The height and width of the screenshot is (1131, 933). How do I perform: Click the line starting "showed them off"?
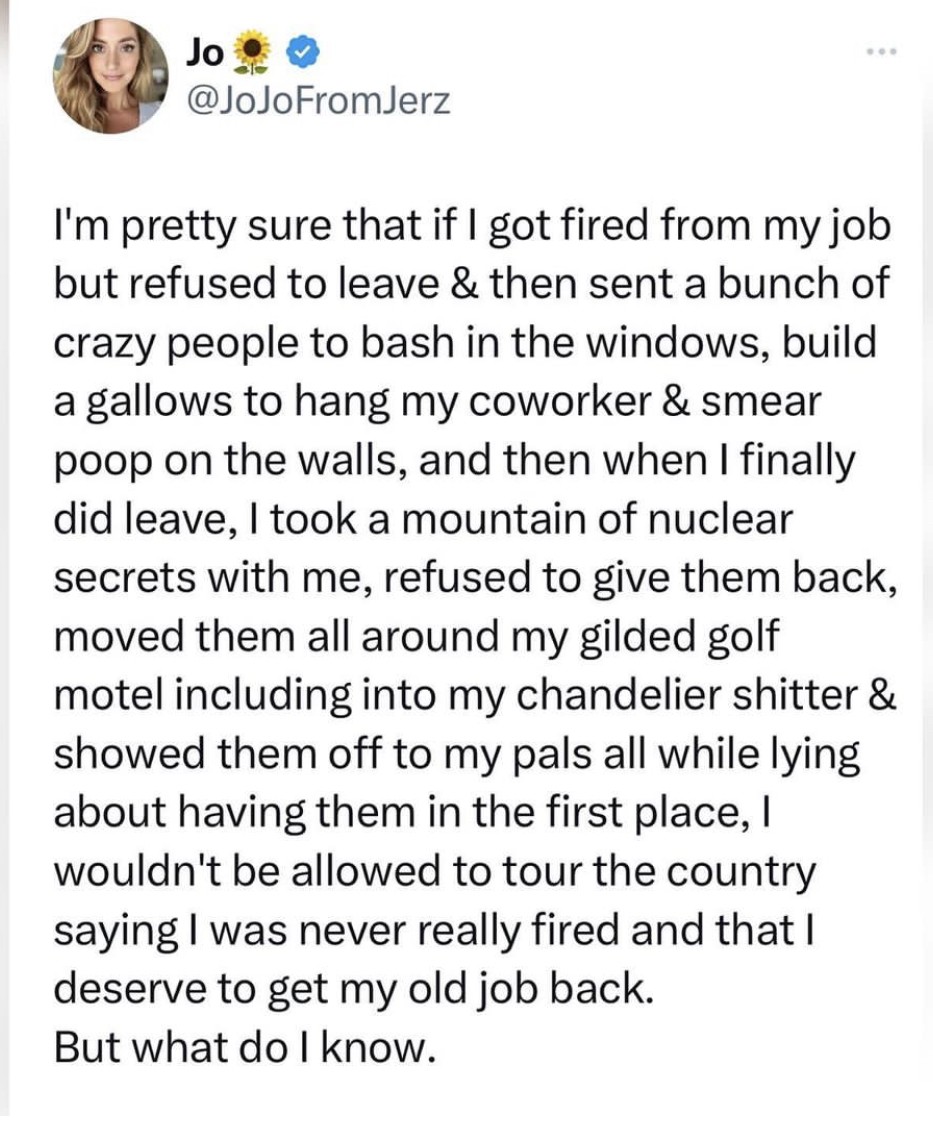pyautogui.click(x=457, y=754)
